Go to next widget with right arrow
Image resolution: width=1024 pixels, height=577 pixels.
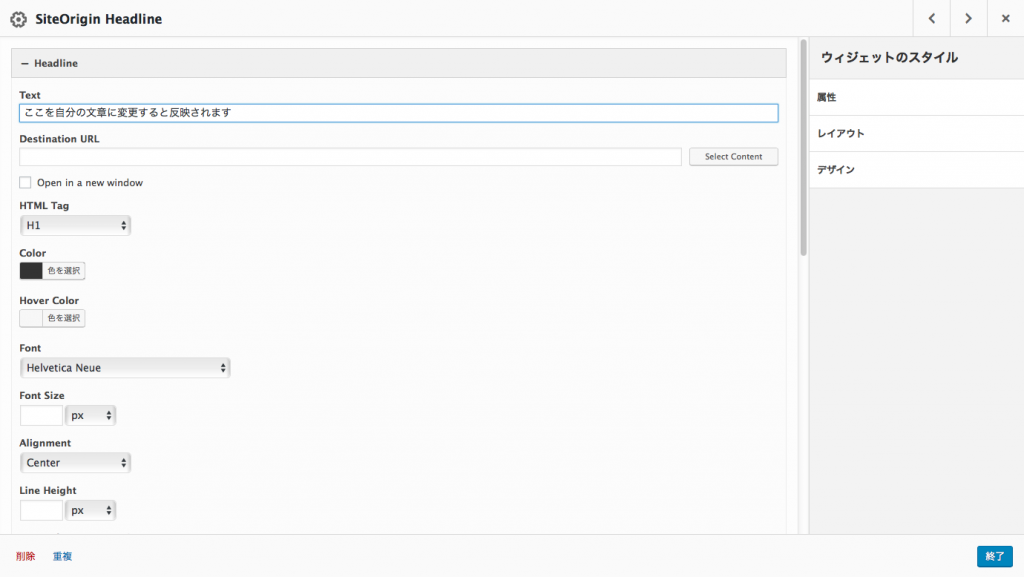[x=968, y=18]
